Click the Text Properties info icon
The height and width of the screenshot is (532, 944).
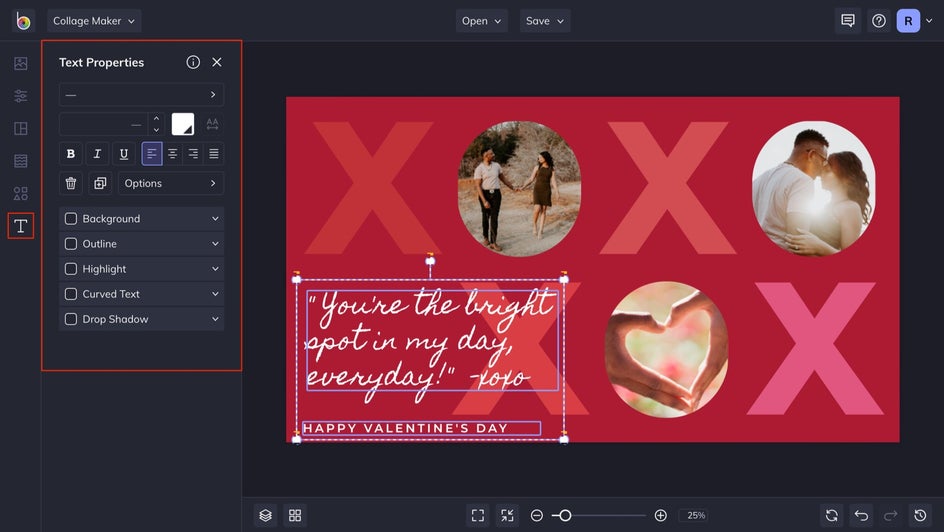pyautogui.click(x=193, y=62)
